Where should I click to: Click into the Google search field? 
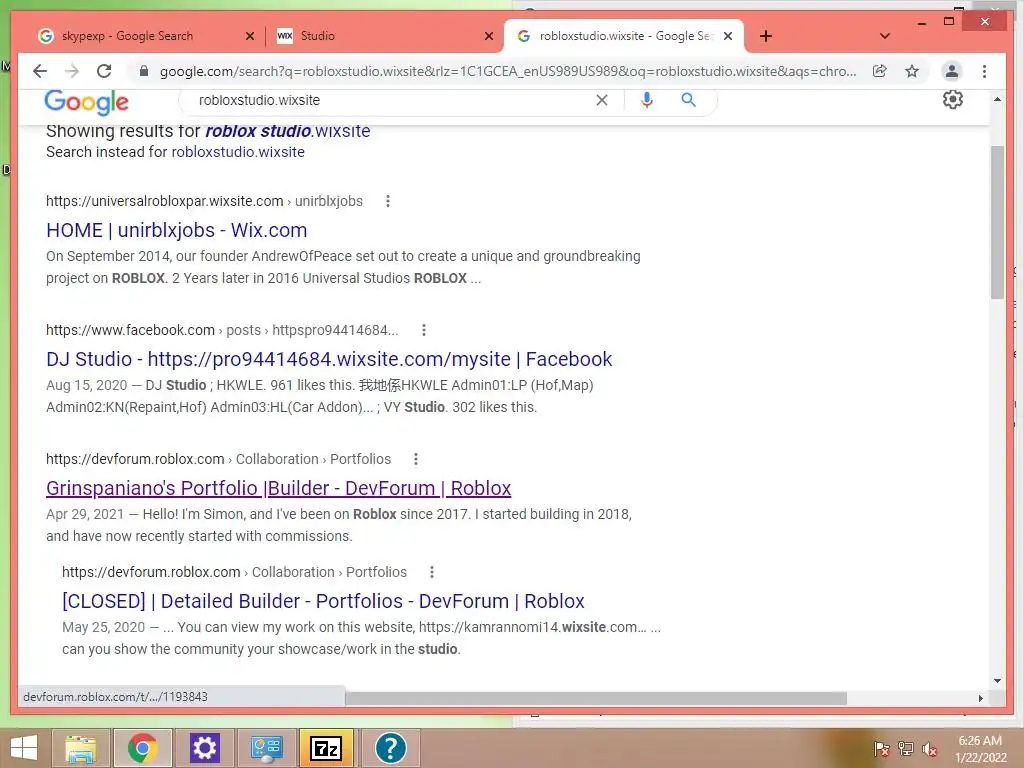(392, 100)
